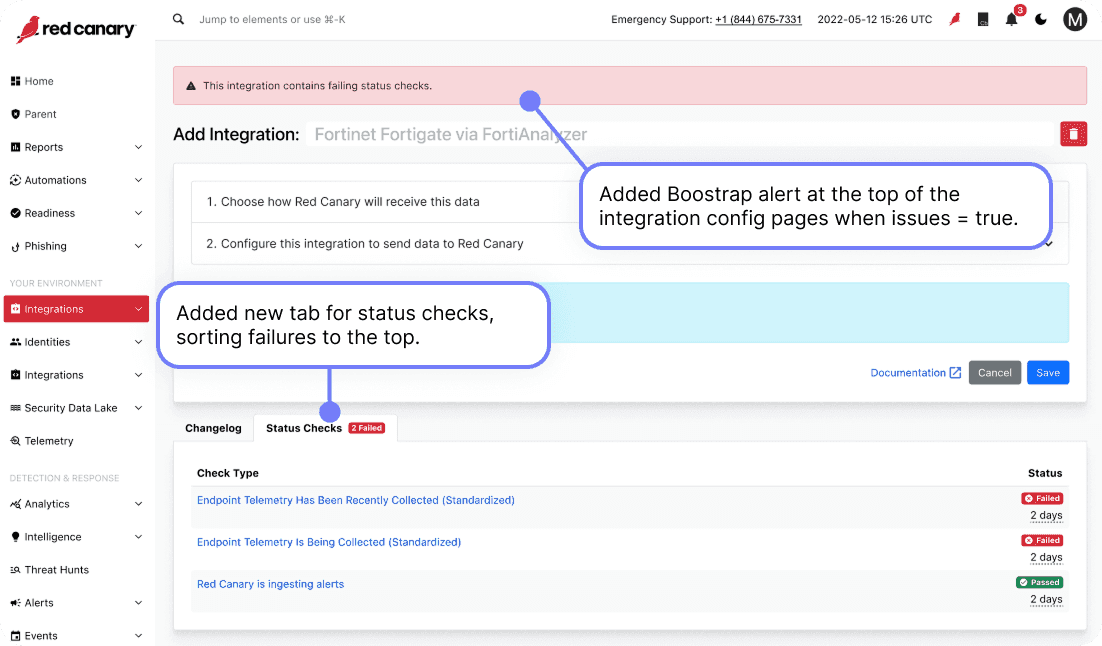This screenshot has width=1102, height=646.
Task: Click the Security Data Lake icon
Action: [15, 408]
